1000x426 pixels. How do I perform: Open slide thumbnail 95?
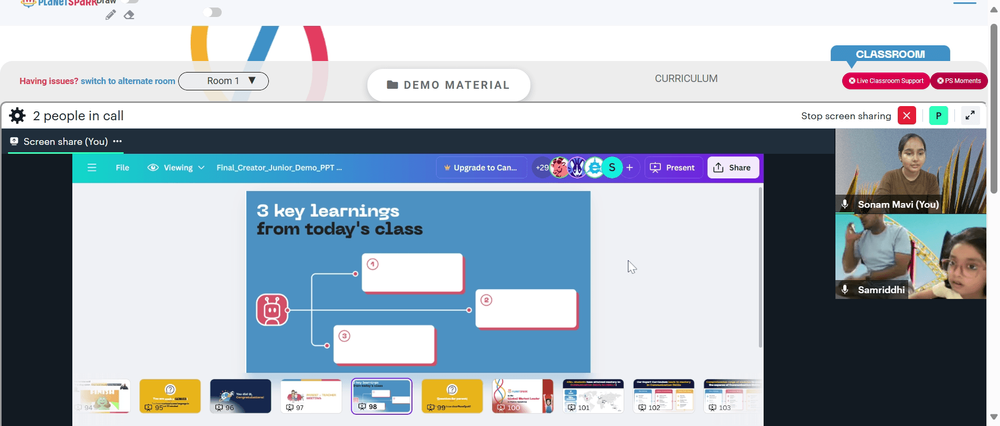point(170,396)
